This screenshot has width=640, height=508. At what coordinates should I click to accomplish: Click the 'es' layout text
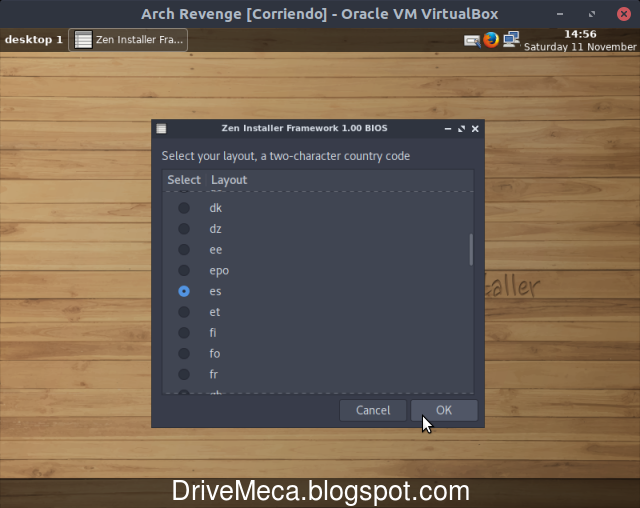[x=216, y=291]
